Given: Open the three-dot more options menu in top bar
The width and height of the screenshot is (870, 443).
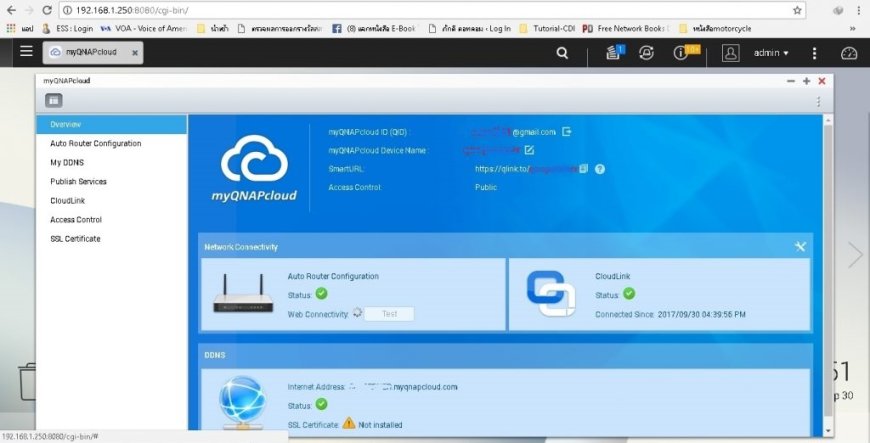Looking at the screenshot, I should (x=814, y=53).
